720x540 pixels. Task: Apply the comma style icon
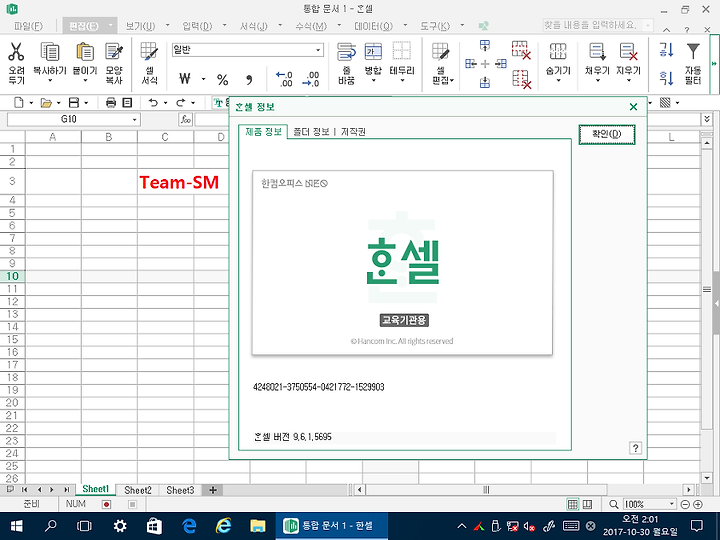[249, 80]
